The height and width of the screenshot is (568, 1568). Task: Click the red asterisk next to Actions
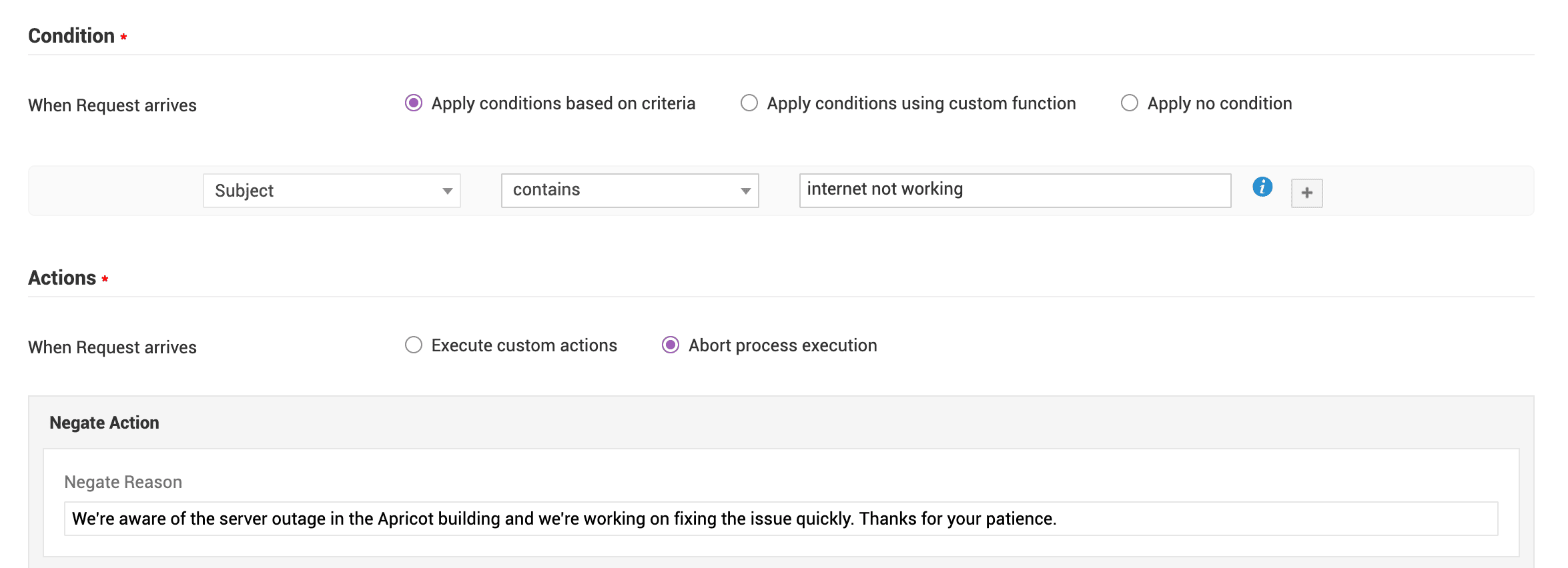pyautogui.click(x=105, y=279)
